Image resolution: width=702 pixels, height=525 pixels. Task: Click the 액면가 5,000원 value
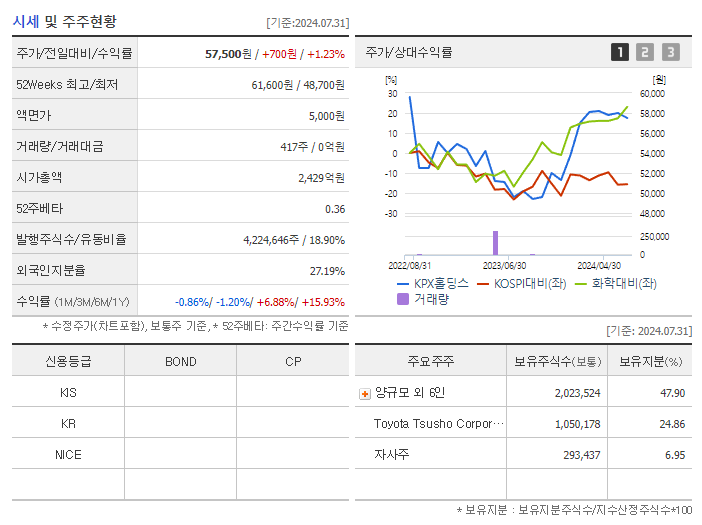[x=326, y=116]
